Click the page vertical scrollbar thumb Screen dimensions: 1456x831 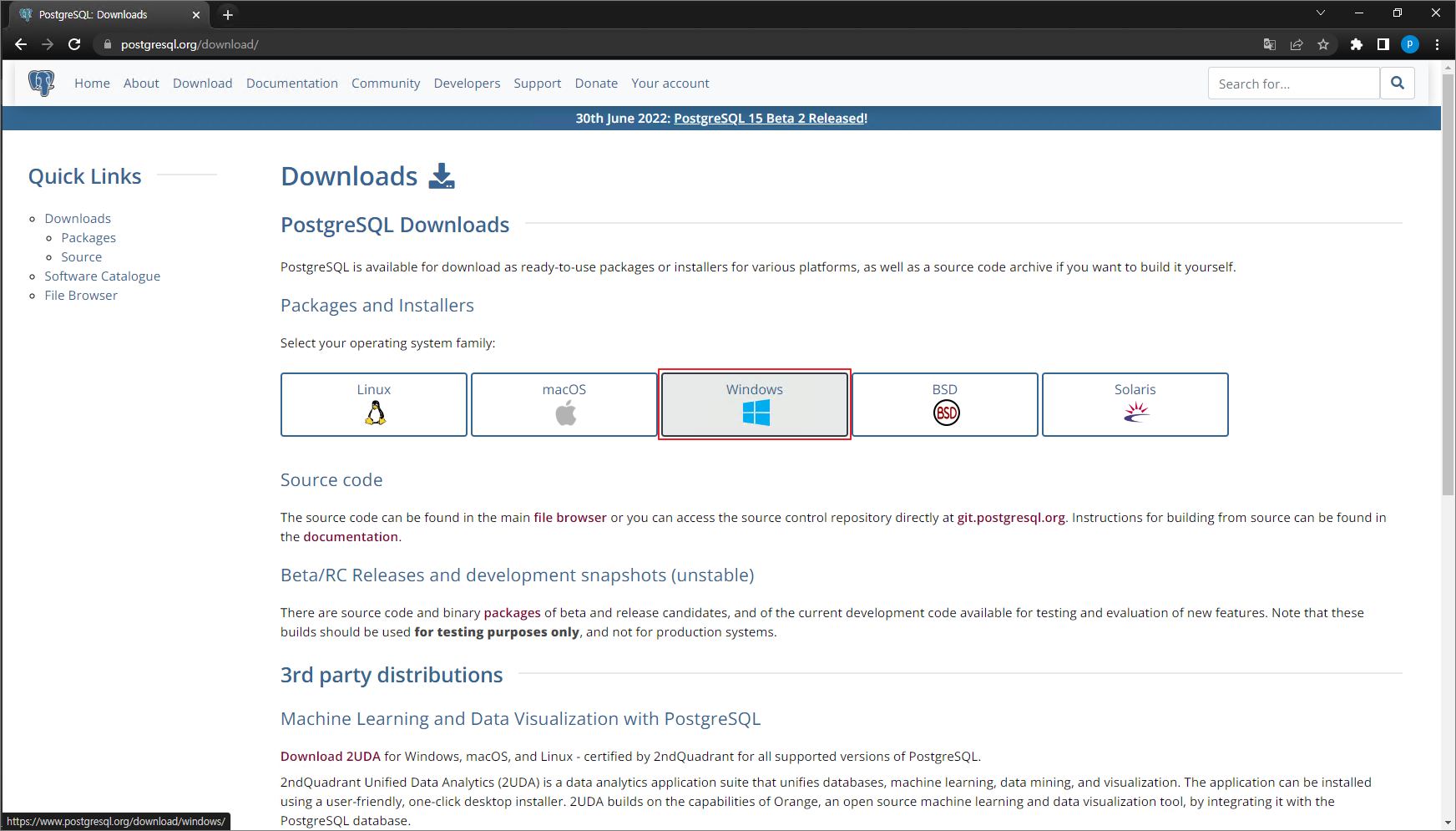[x=1448, y=284]
